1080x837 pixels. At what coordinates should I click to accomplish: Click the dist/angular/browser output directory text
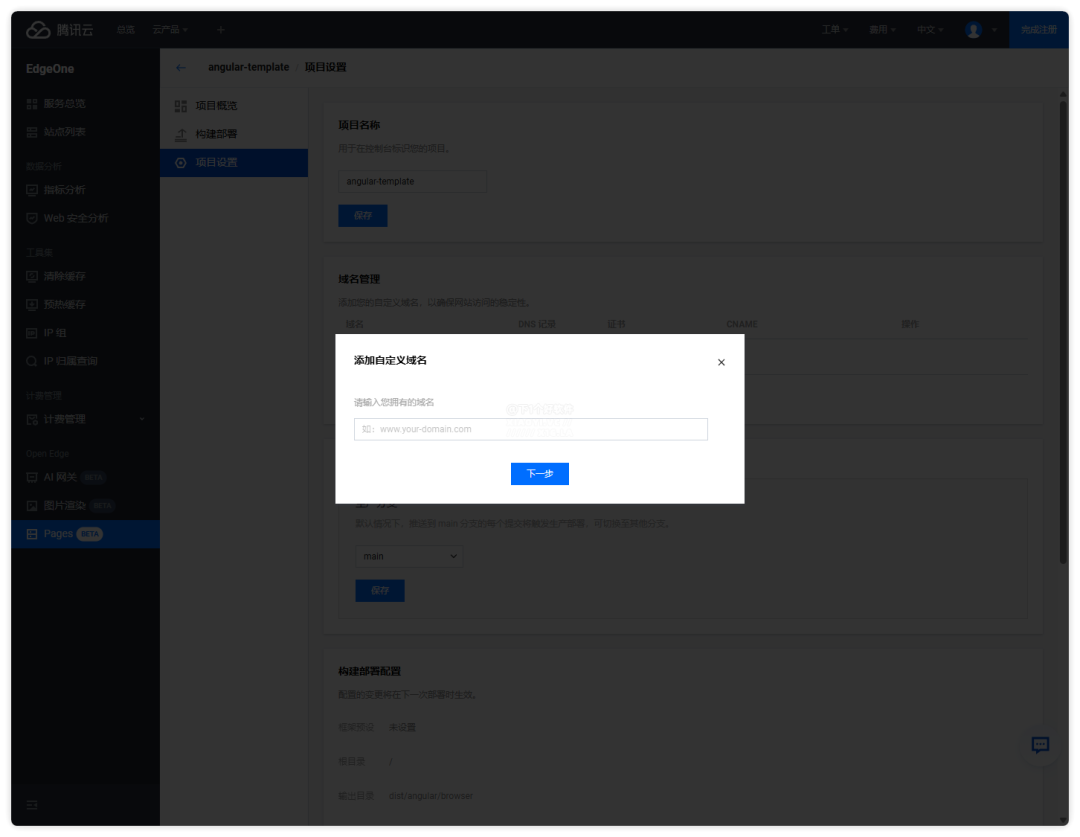coord(430,796)
